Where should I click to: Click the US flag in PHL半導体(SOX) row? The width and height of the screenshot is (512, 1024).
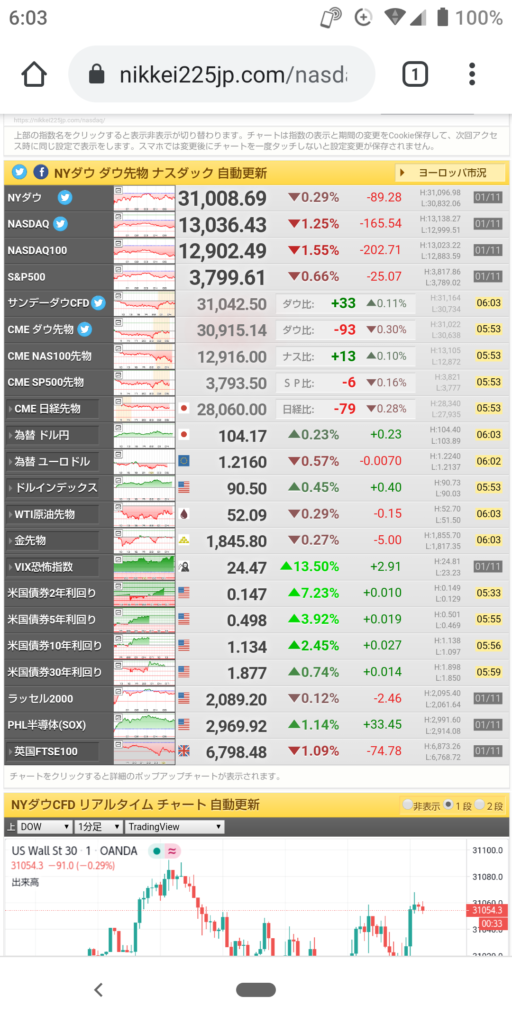184,725
